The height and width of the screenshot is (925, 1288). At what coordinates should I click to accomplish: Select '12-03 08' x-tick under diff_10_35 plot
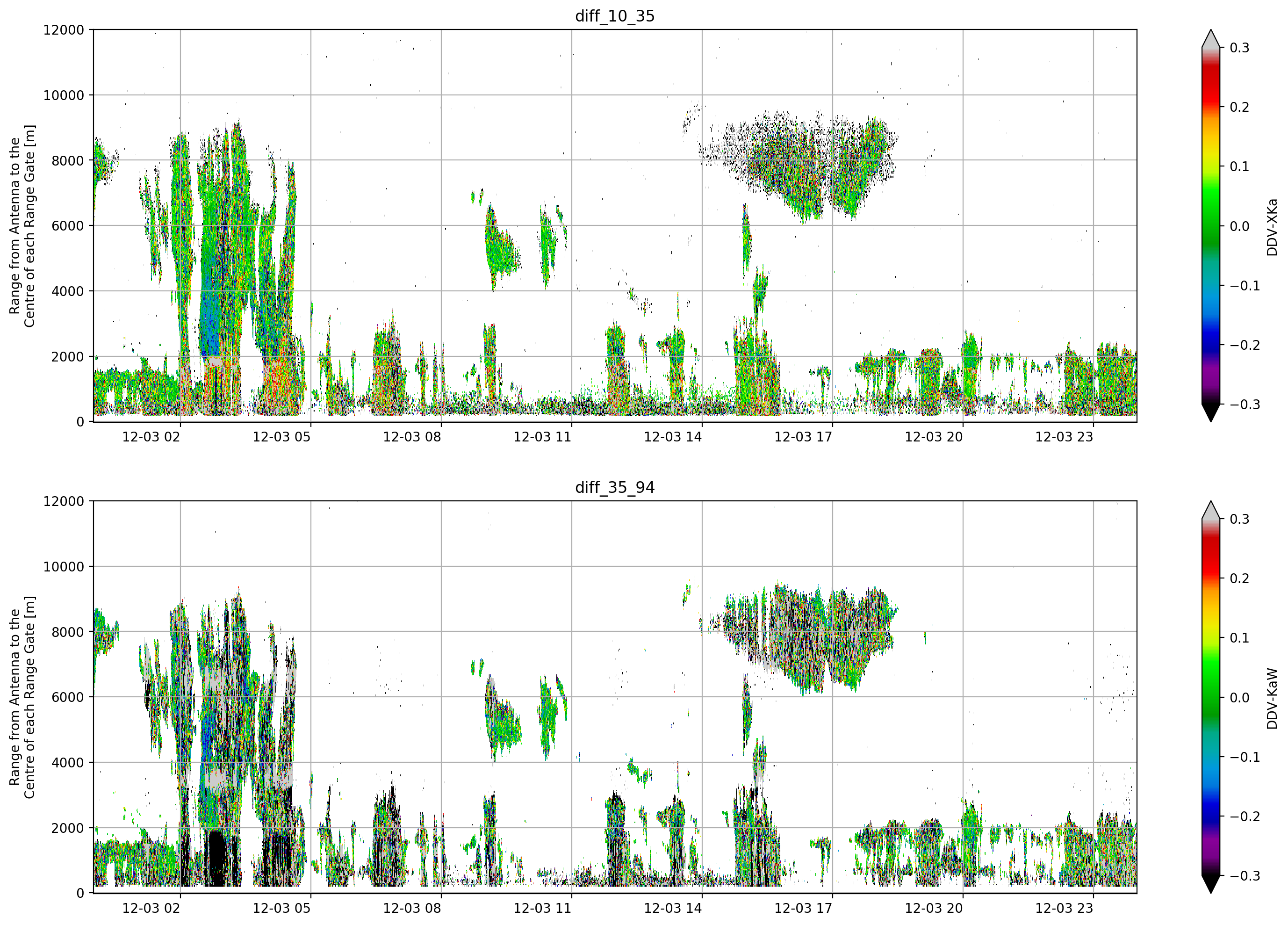point(412,437)
